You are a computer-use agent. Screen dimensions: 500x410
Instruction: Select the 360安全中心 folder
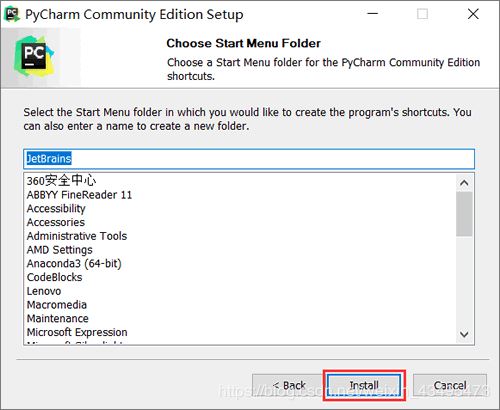click(62, 181)
